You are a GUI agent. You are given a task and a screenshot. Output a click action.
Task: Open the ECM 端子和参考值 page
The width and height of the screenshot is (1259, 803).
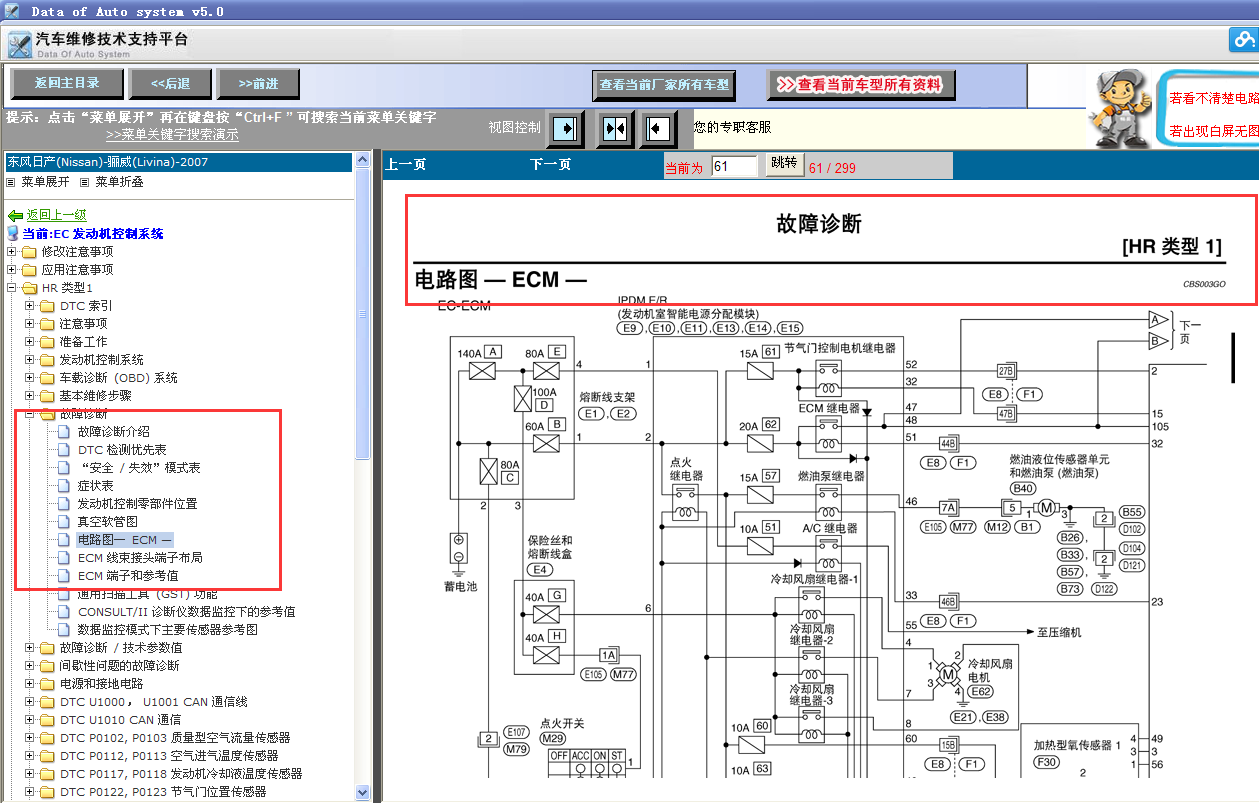tap(128, 576)
